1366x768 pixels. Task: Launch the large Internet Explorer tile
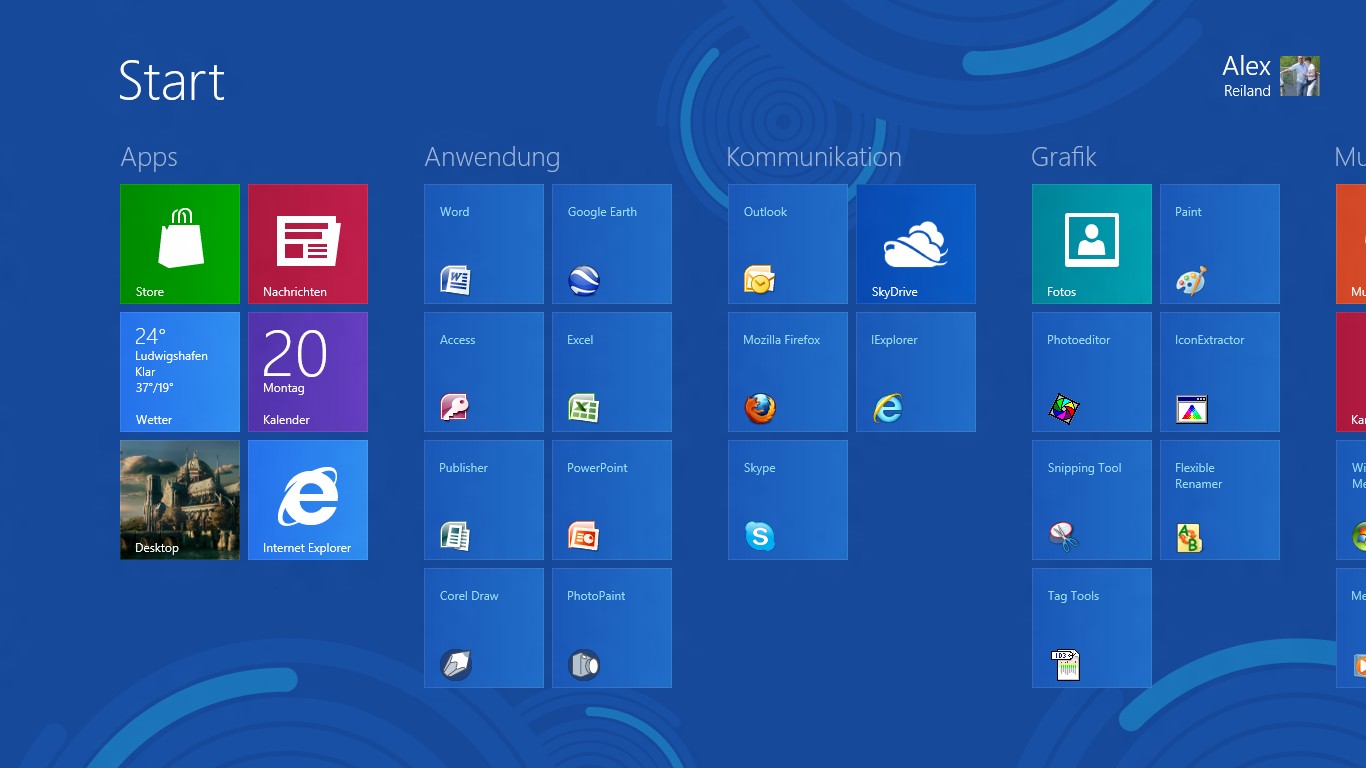coord(308,500)
